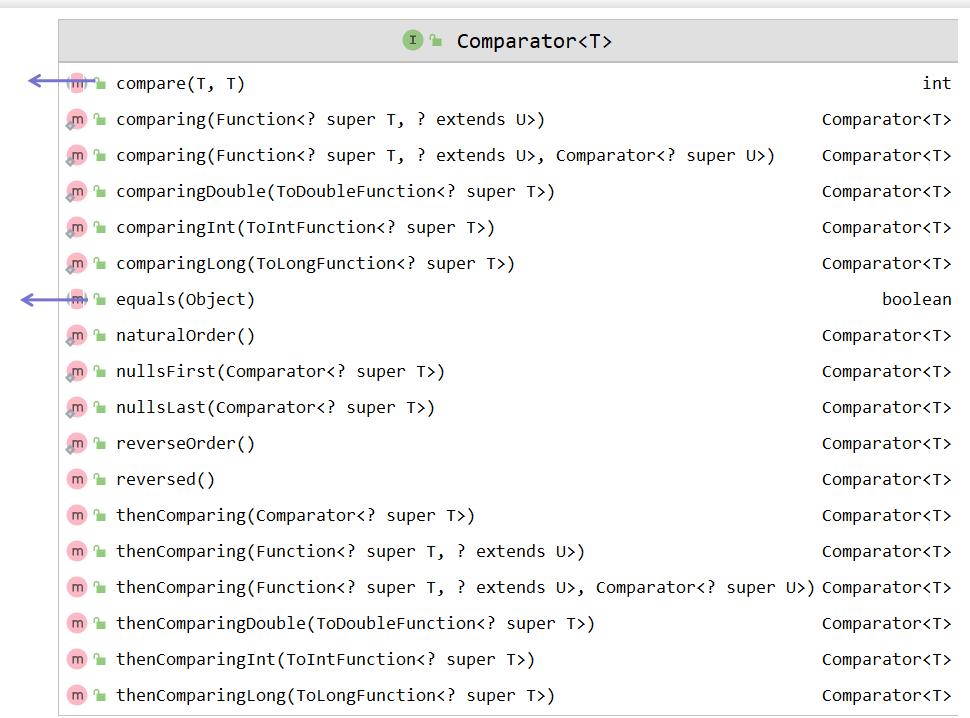Click method icon of thenComparing(Comparator) row
Screen dimensions: 970x718
pos(77,515)
